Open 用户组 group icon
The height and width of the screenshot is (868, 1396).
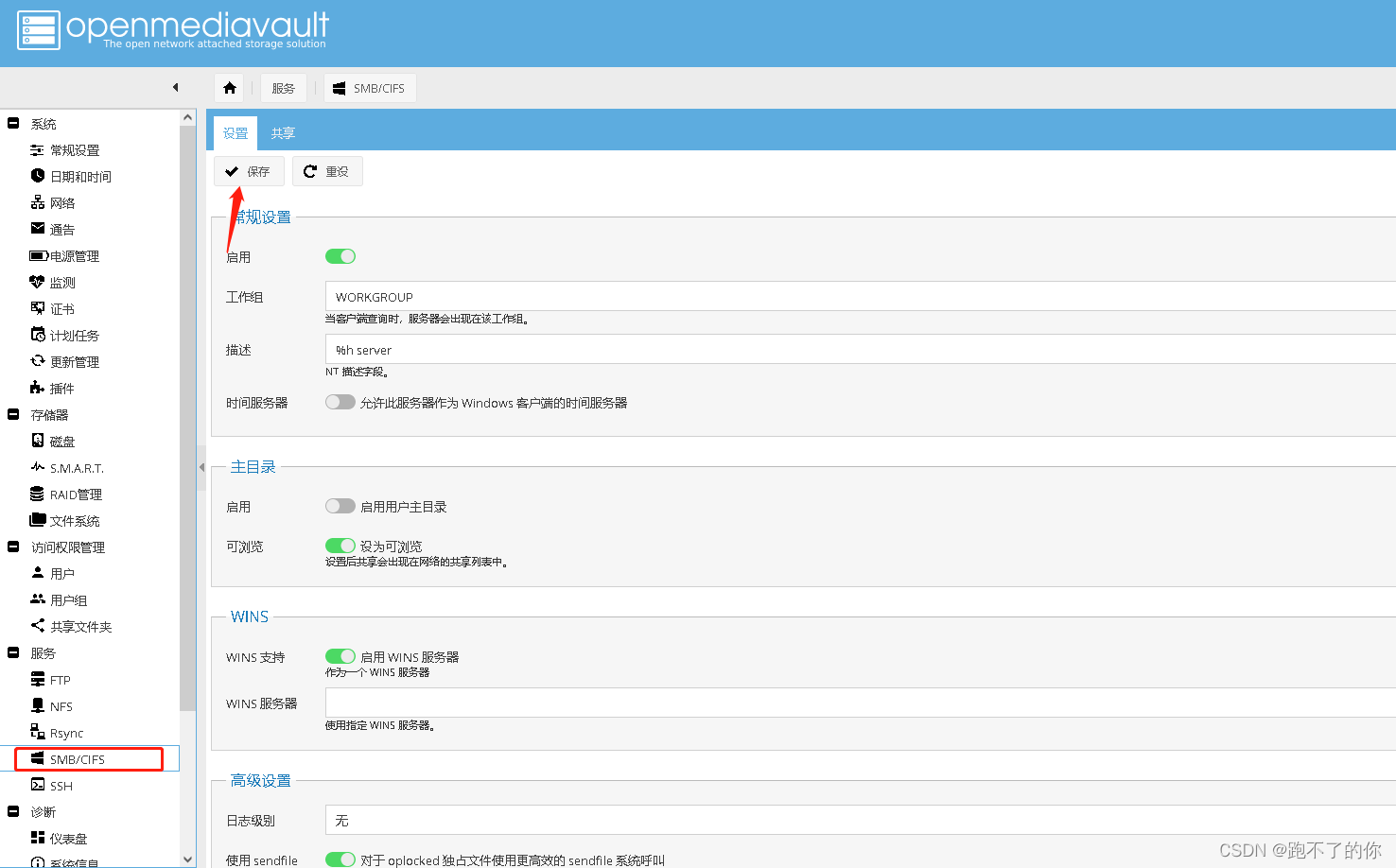coord(38,599)
